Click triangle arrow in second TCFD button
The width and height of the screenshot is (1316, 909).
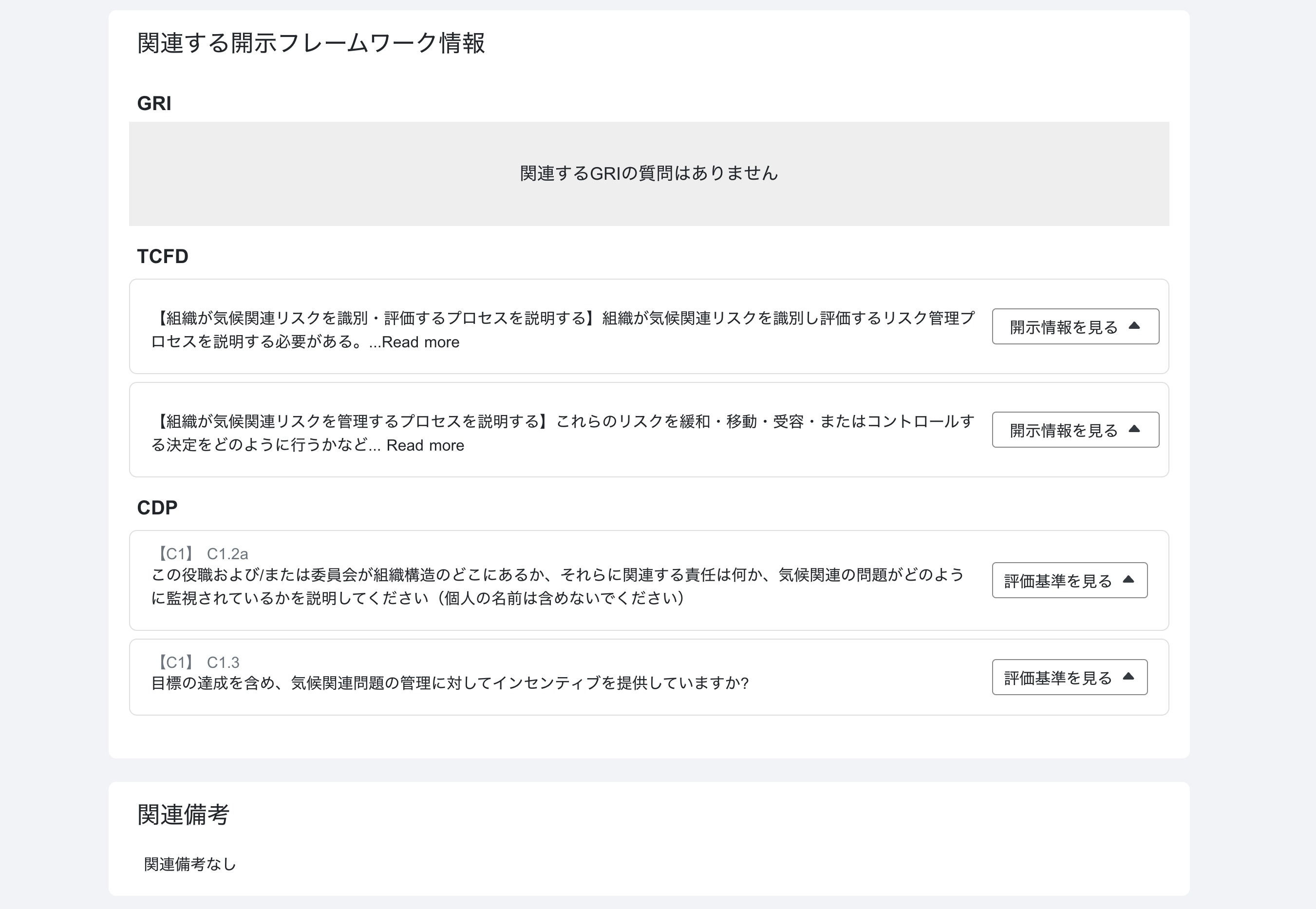(x=1134, y=429)
